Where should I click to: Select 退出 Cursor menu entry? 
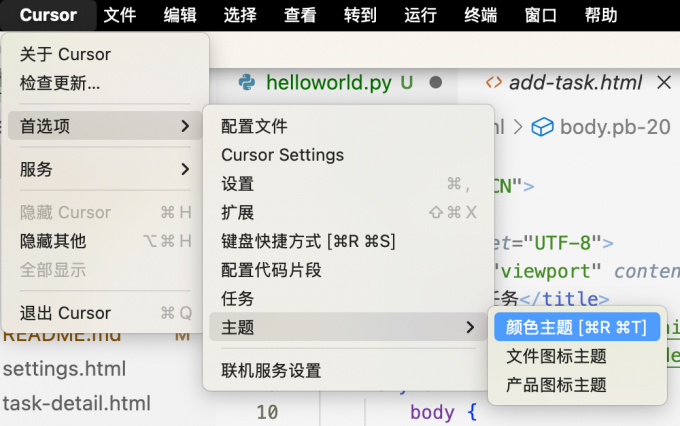pos(105,313)
